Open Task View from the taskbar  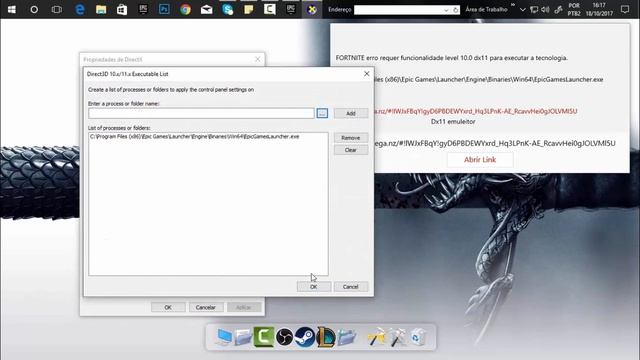pos(57,9)
